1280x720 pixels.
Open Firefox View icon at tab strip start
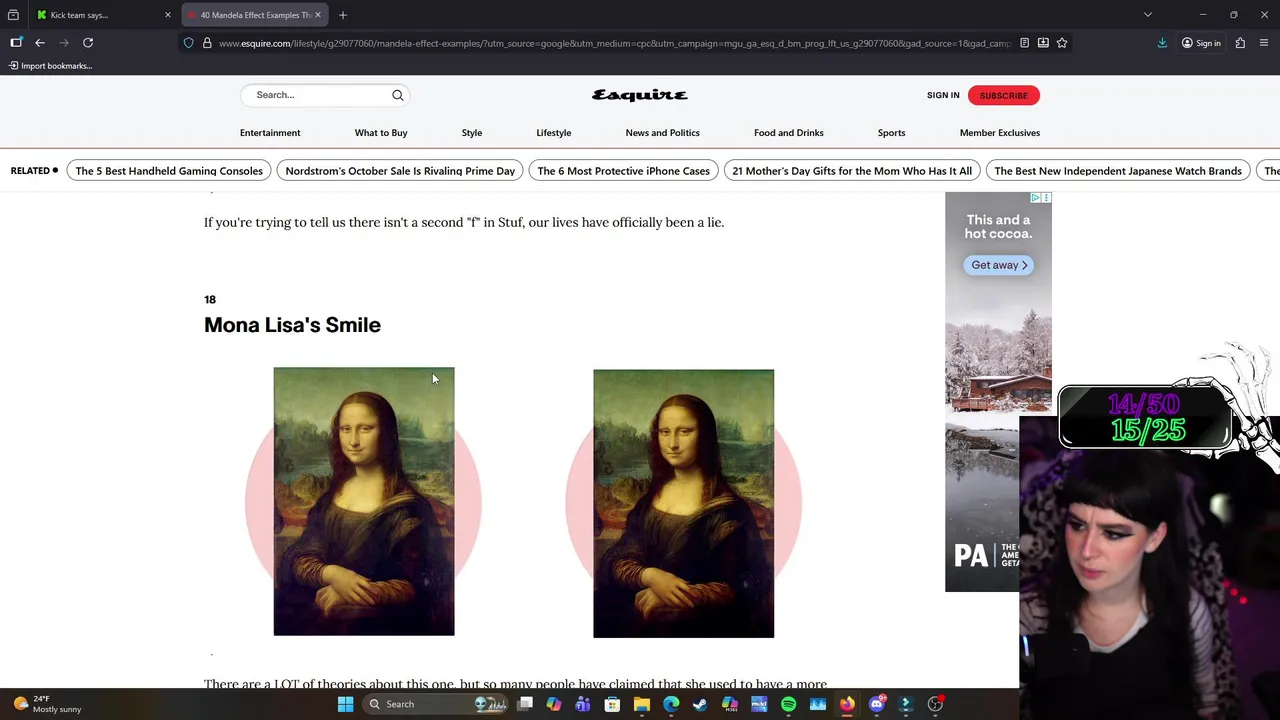[x=13, y=15]
